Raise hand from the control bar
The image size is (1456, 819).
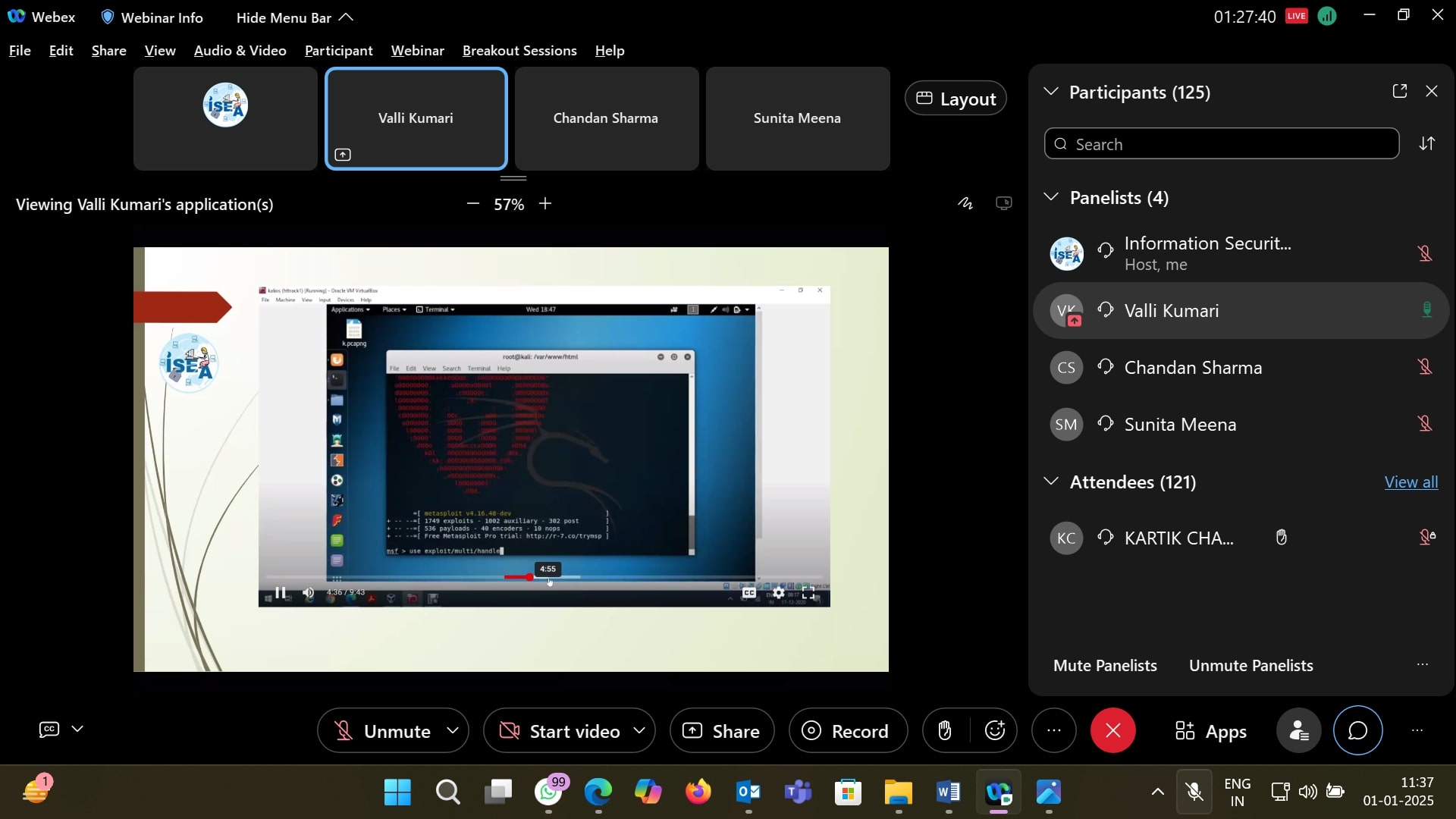coord(945,731)
